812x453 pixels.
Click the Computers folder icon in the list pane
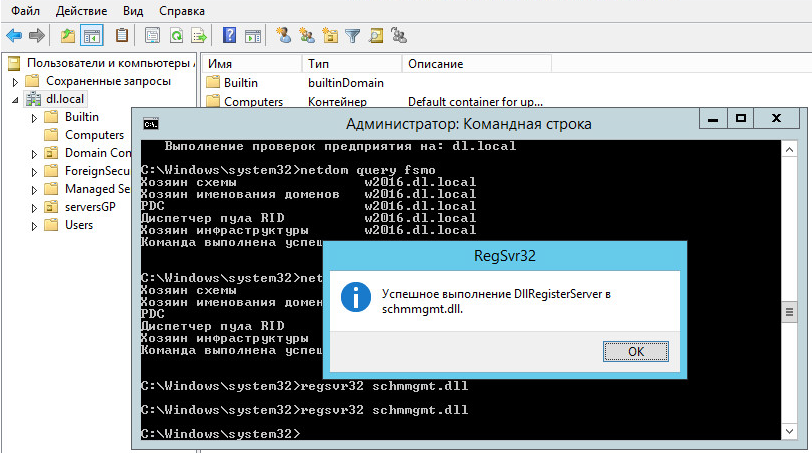[x=213, y=101]
